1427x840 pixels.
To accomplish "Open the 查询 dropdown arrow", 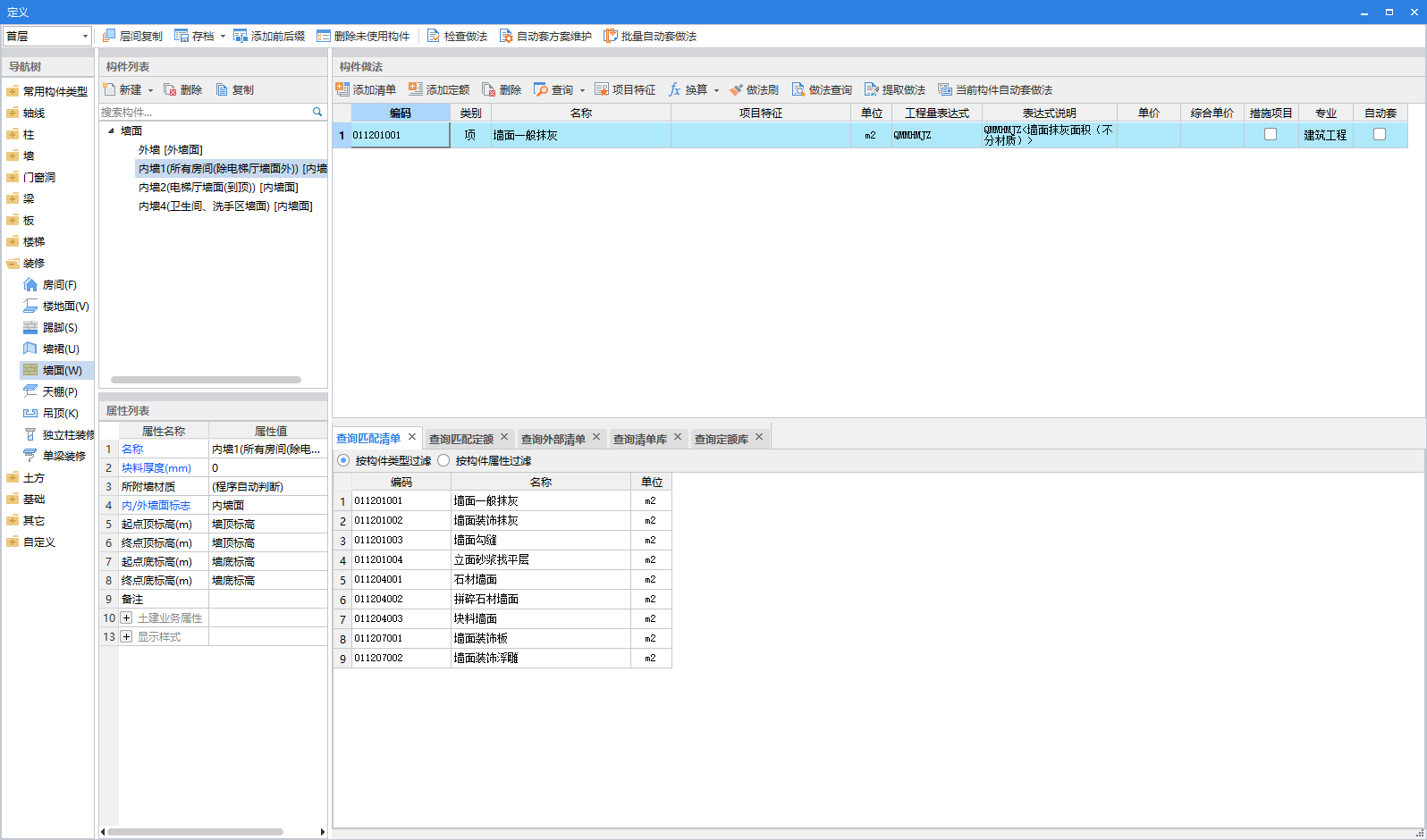I will click(582, 90).
